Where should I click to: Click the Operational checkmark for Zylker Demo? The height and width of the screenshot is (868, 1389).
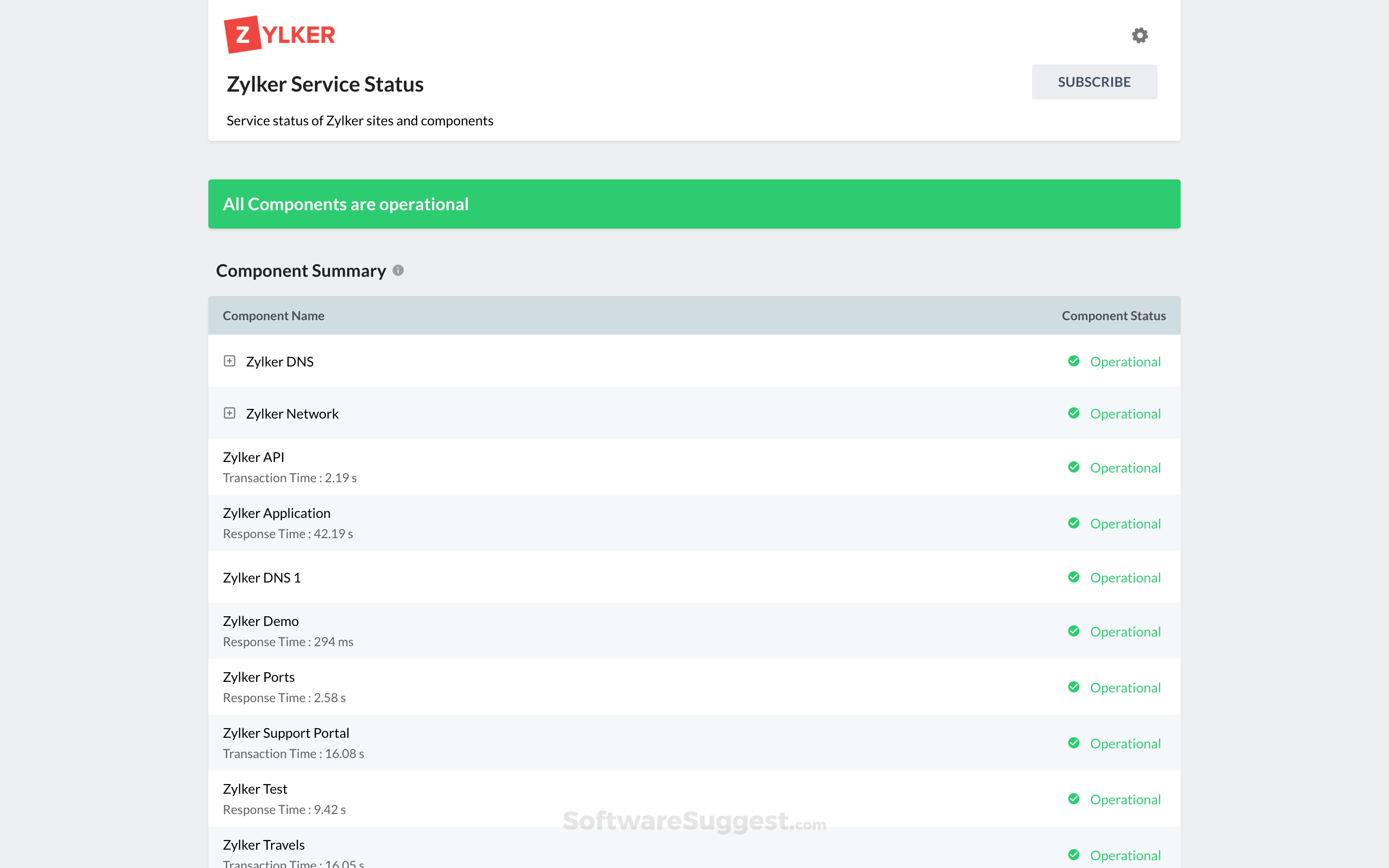(1075, 631)
